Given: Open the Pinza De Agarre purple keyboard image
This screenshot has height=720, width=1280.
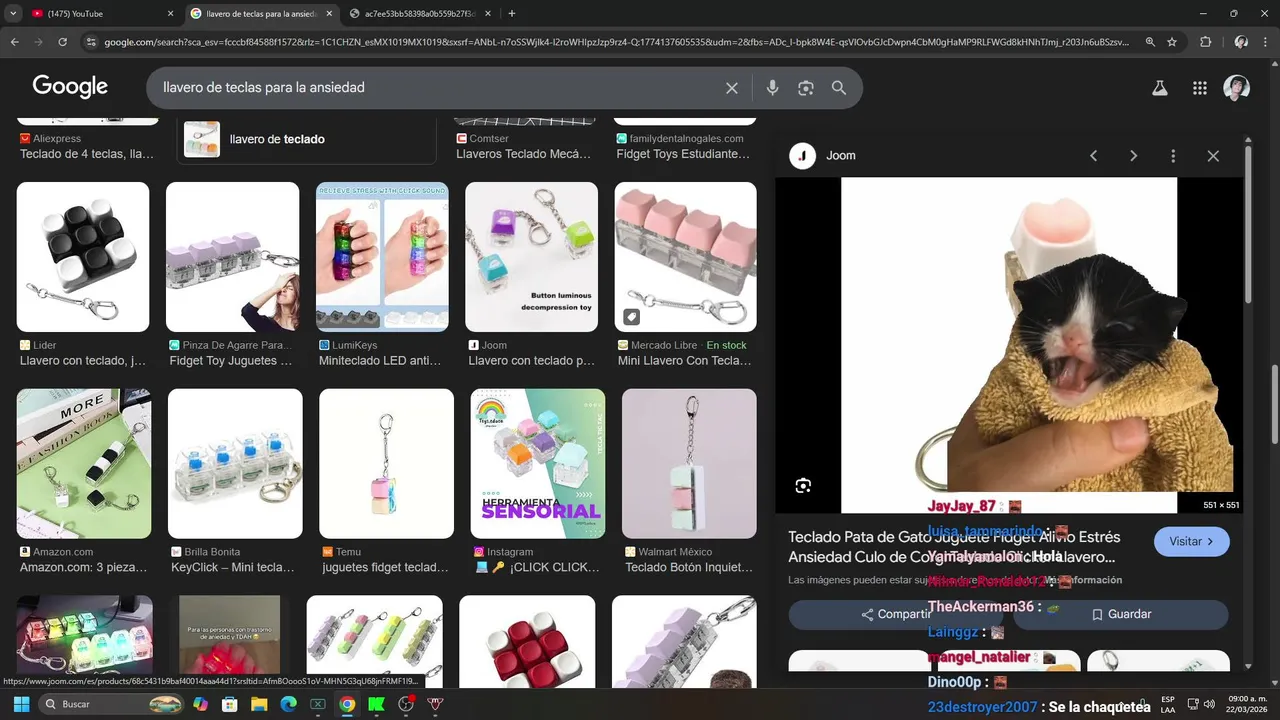Looking at the screenshot, I should (x=232, y=257).
